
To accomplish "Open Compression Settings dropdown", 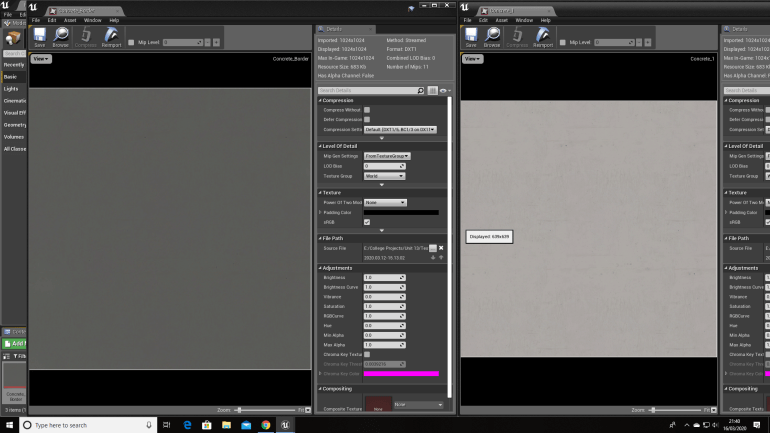I will [x=400, y=130].
